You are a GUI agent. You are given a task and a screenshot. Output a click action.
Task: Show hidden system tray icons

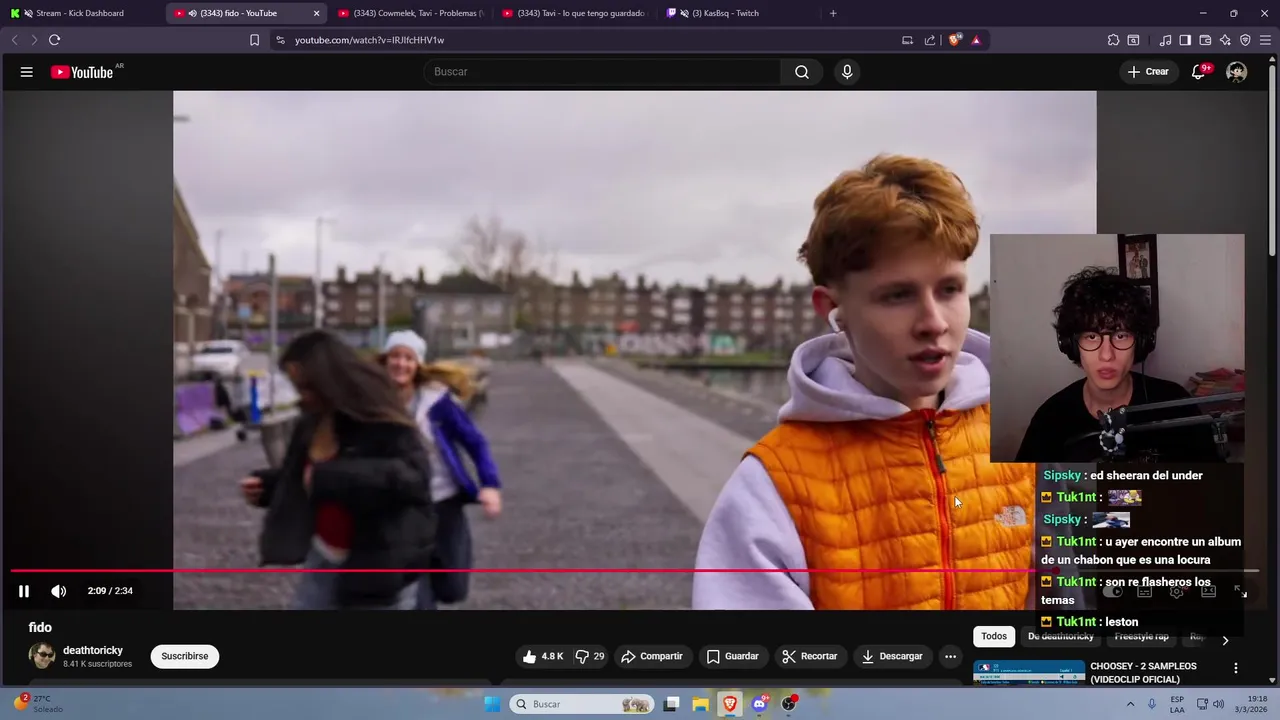pos(1131,704)
